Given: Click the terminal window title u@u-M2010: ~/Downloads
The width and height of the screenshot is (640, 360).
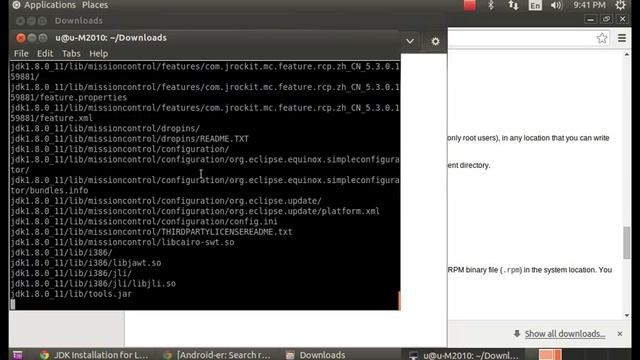Looking at the screenshot, I should [111, 38].
